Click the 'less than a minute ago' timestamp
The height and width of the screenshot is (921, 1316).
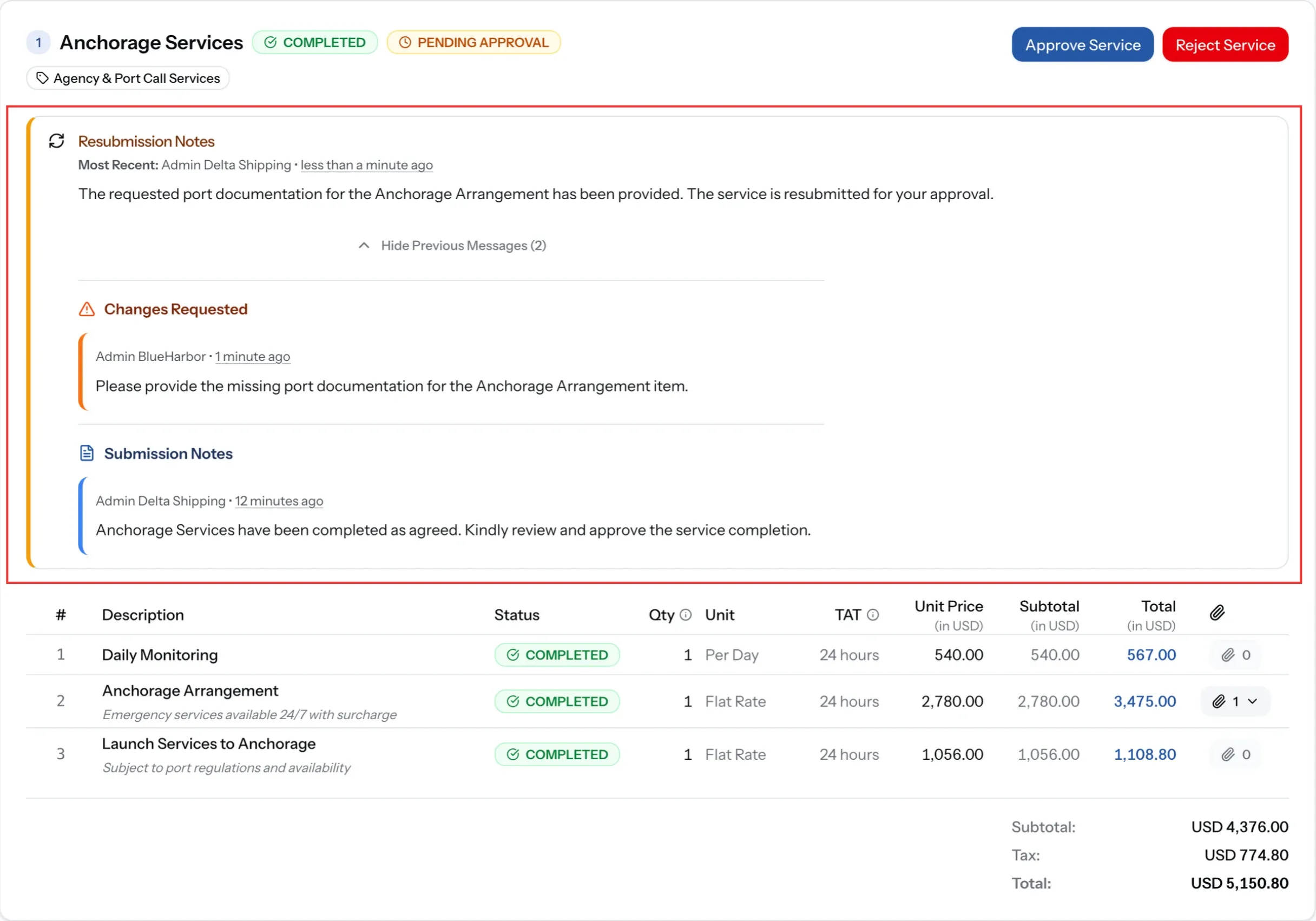click(367, 165)
